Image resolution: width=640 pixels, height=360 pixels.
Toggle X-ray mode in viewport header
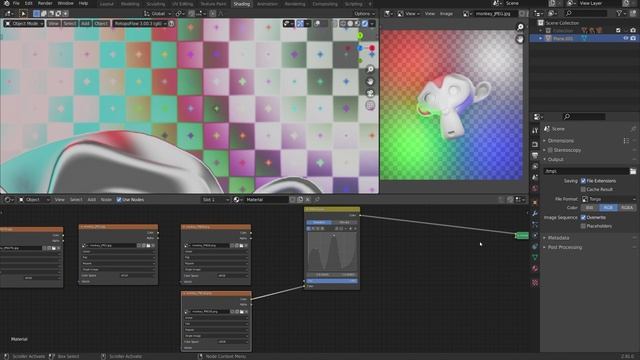[x=334, y=24]
